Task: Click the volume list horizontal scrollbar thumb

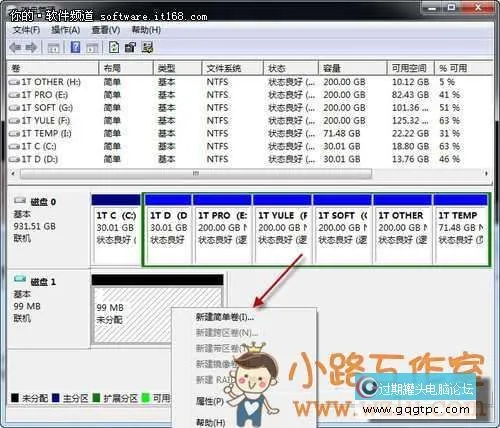Action: (x=196, y=173)
